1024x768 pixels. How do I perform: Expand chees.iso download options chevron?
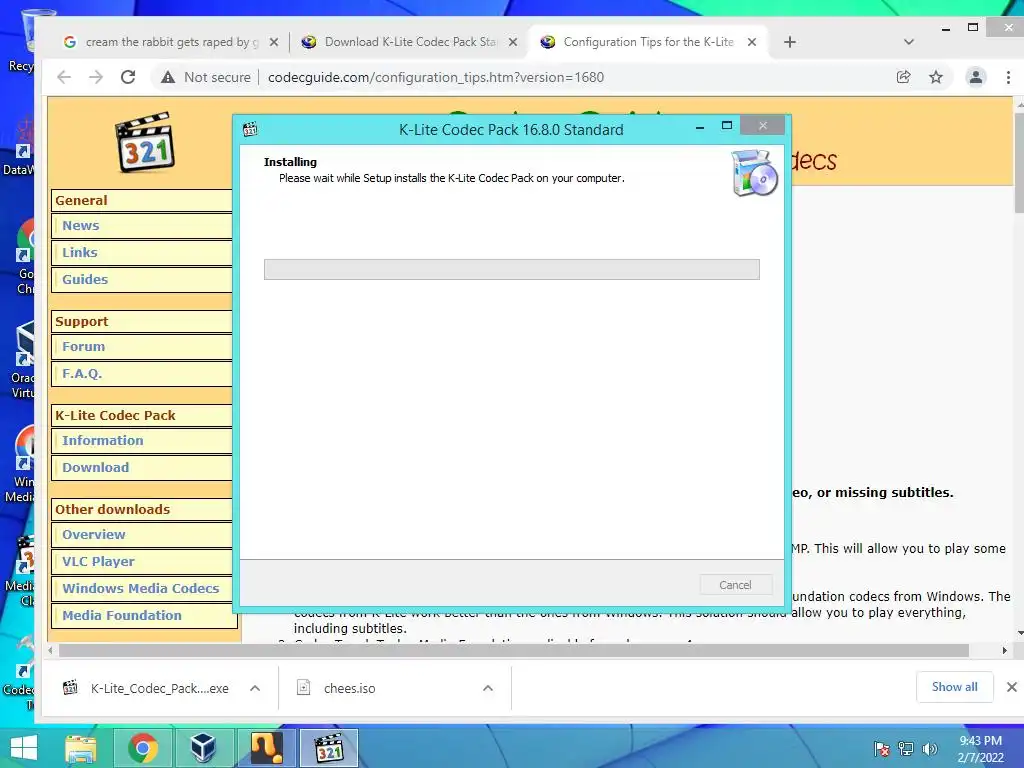(x=488, y=688)
